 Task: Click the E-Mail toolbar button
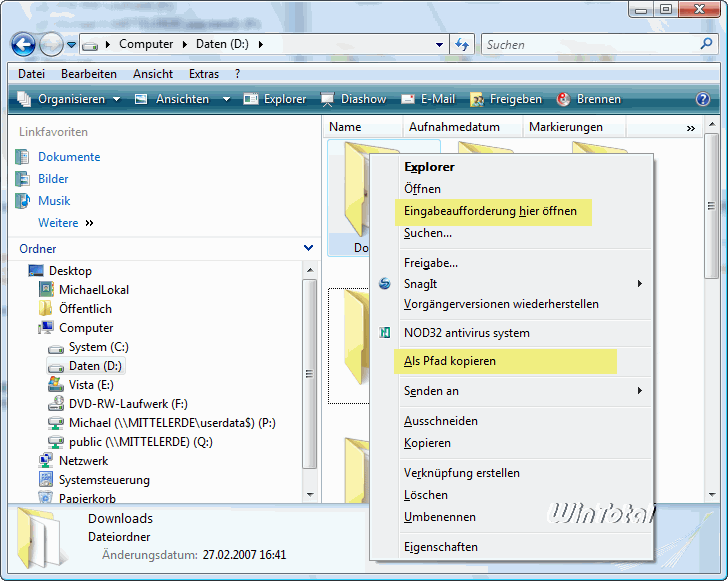[x=428, y=99]
